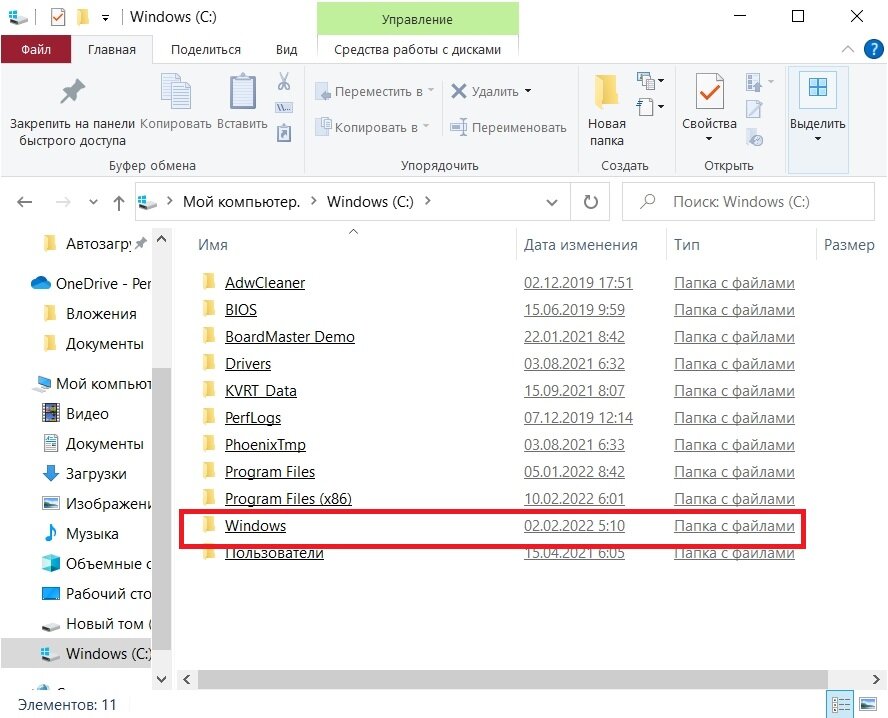Viewport: 888px width, 718px height.
Task: Click the quick access properties checkmark icon
Action: [58, 17]
